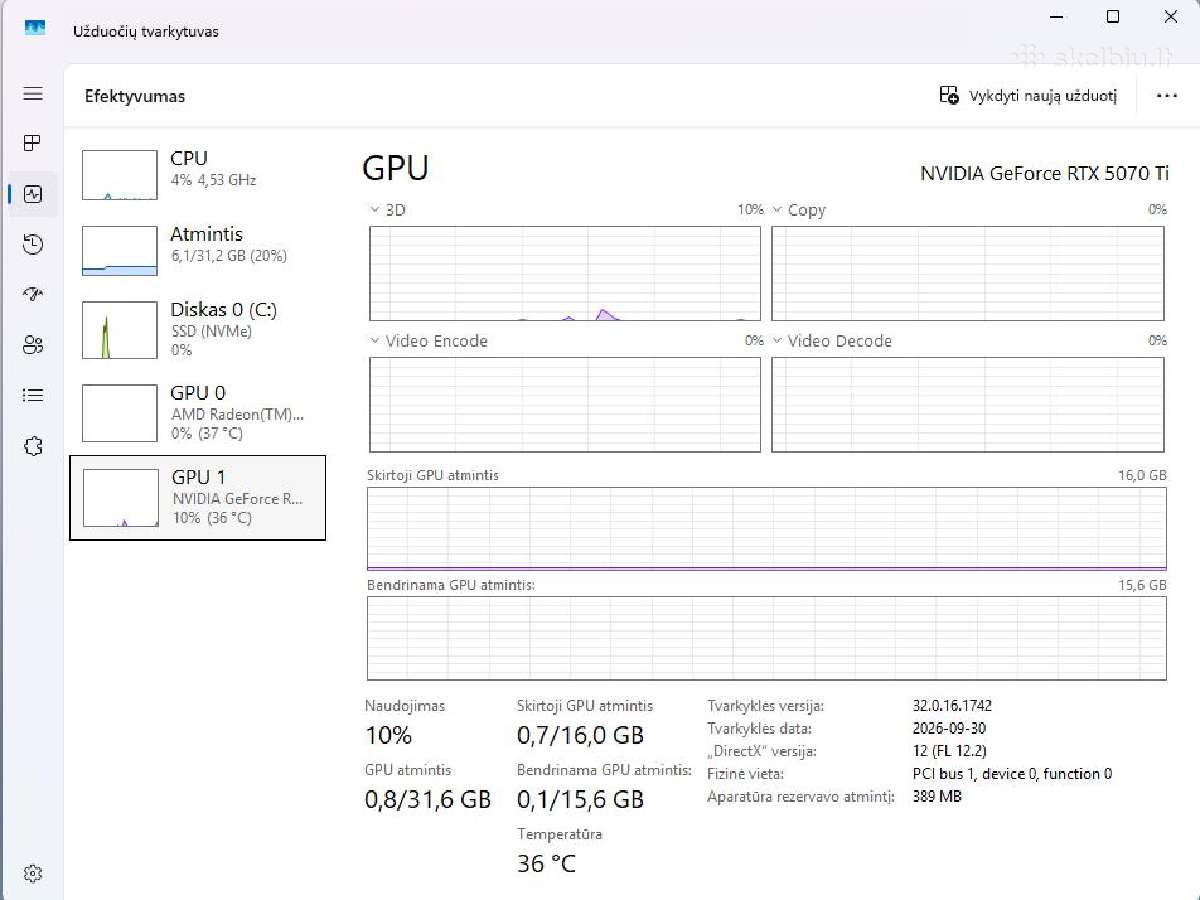
Task: Select GPU 0 AMD Radeon item
Action: coord(197,413)
